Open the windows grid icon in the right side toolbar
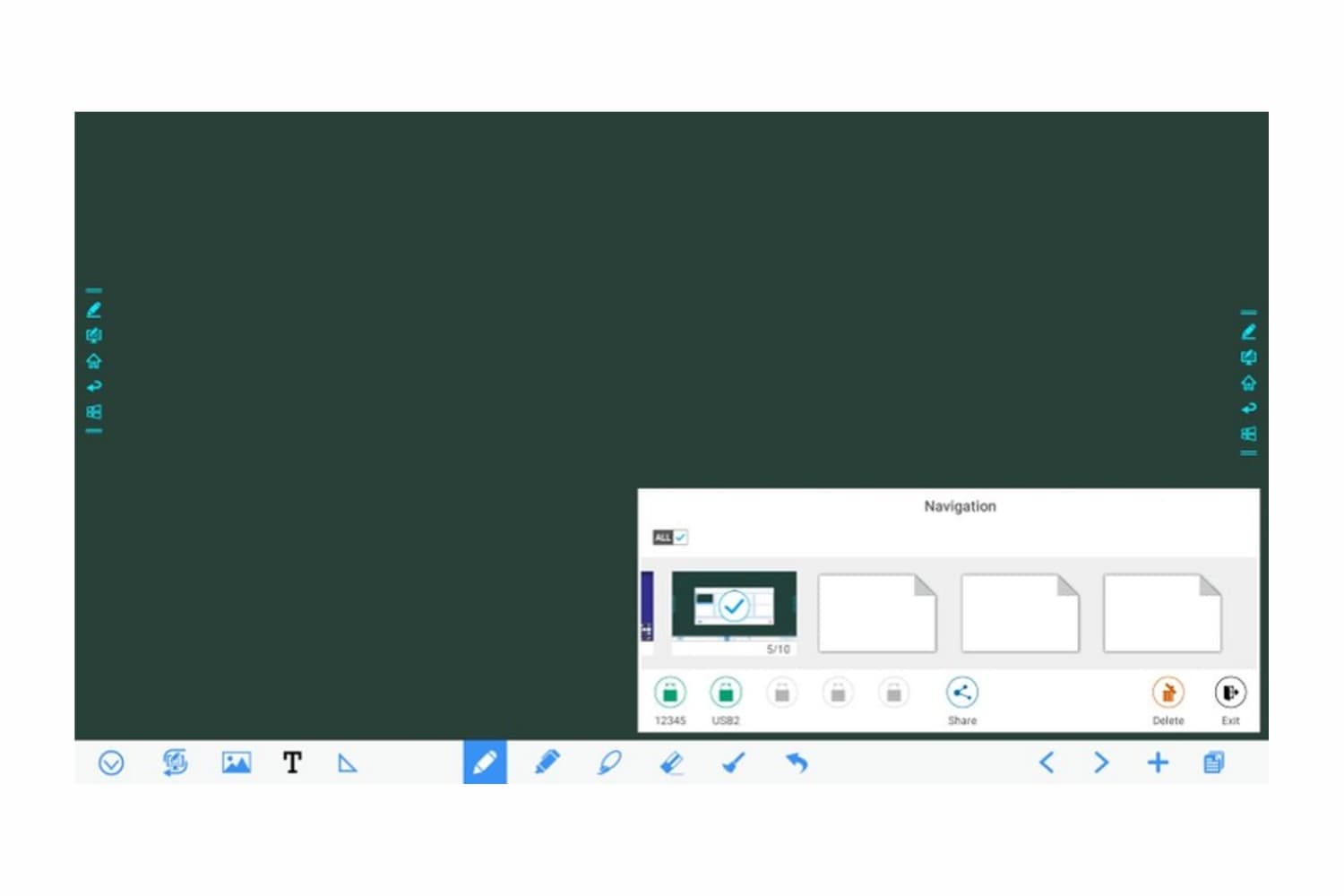This screenshot has height=896, width=1344. (1249, 434)
